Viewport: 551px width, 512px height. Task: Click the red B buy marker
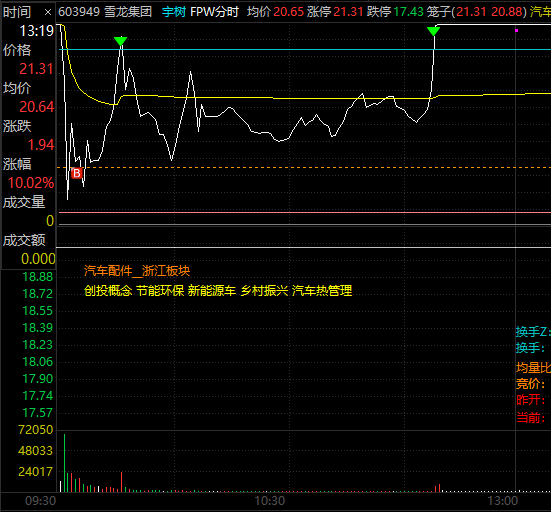(77, 173)
